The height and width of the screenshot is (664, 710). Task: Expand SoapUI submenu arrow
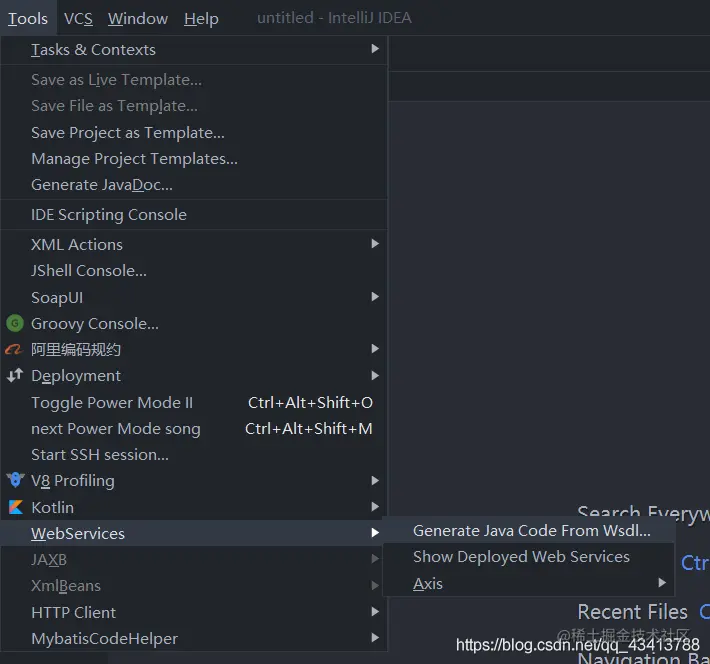(x=375, y=297)
